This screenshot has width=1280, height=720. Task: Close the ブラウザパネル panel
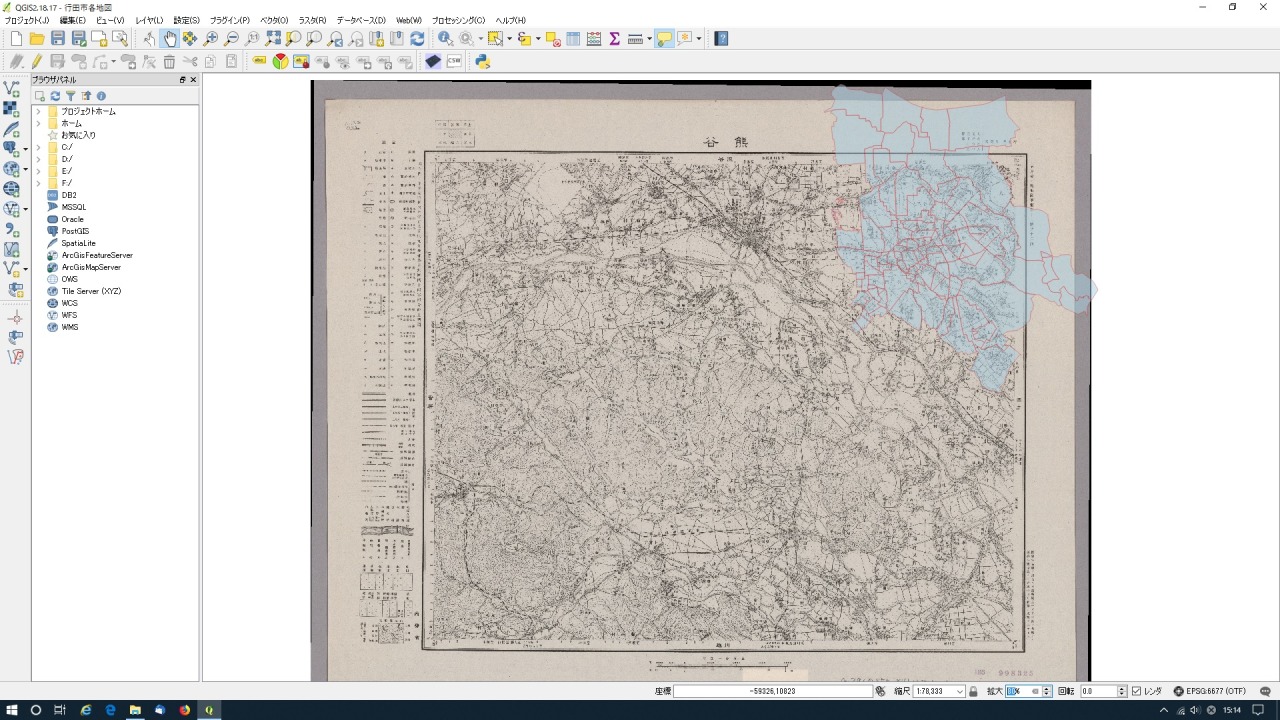coord(193,80)
